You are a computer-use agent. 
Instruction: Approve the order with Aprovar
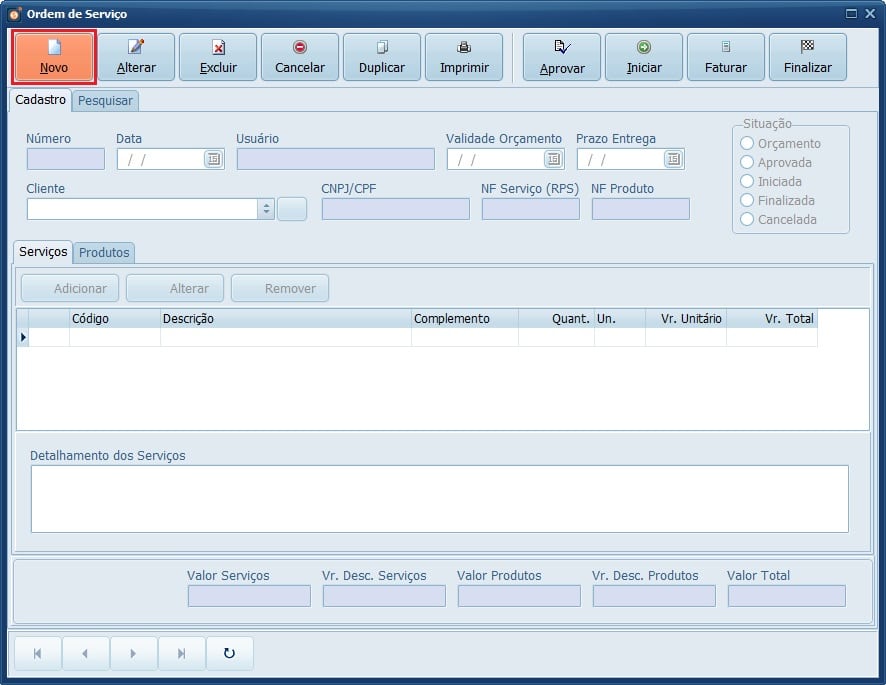(x=562, y=57)
